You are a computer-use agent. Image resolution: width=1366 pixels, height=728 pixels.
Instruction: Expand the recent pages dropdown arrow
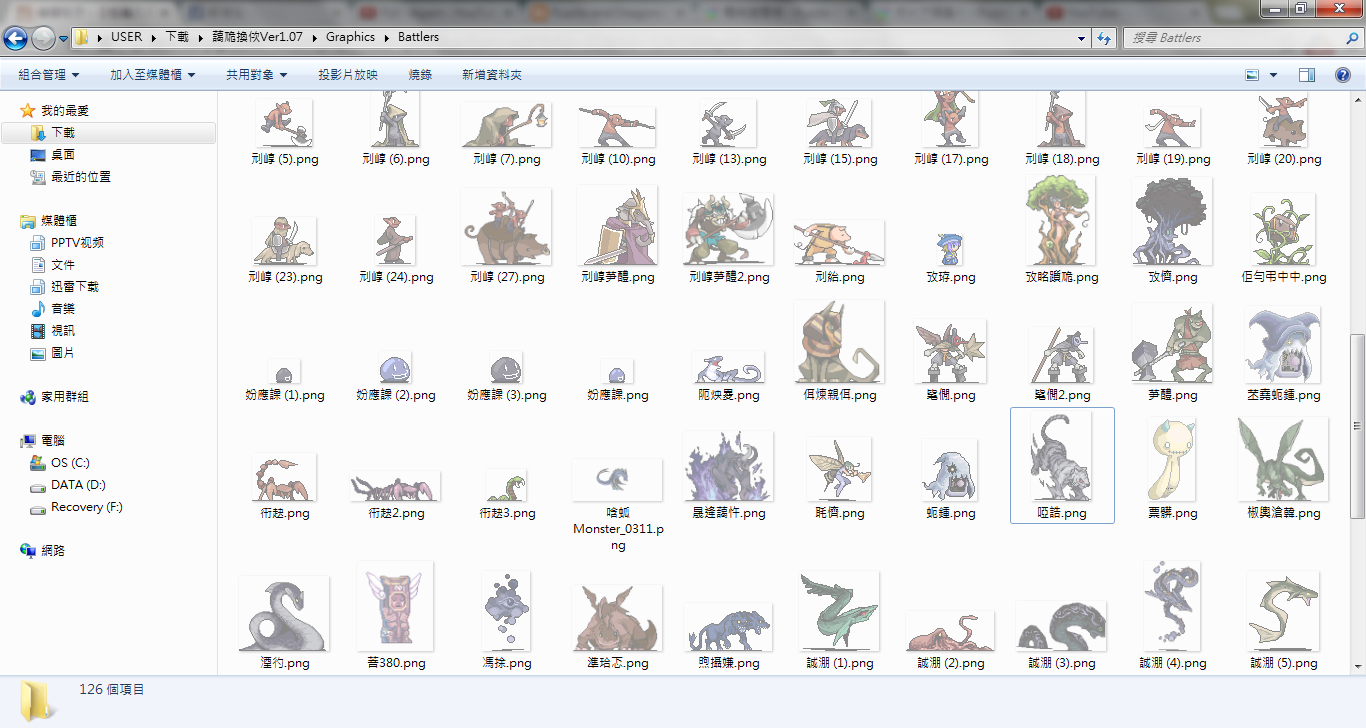tap(64, 38)
